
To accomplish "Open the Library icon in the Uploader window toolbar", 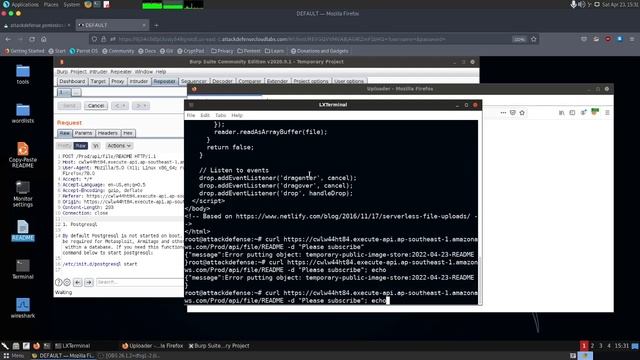I will [x=562, y=113].
